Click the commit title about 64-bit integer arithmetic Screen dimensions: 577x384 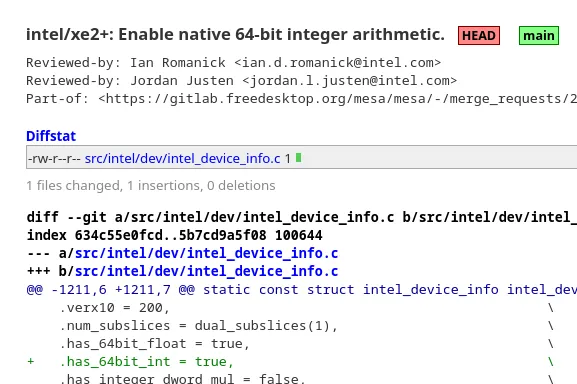(236, 35)
